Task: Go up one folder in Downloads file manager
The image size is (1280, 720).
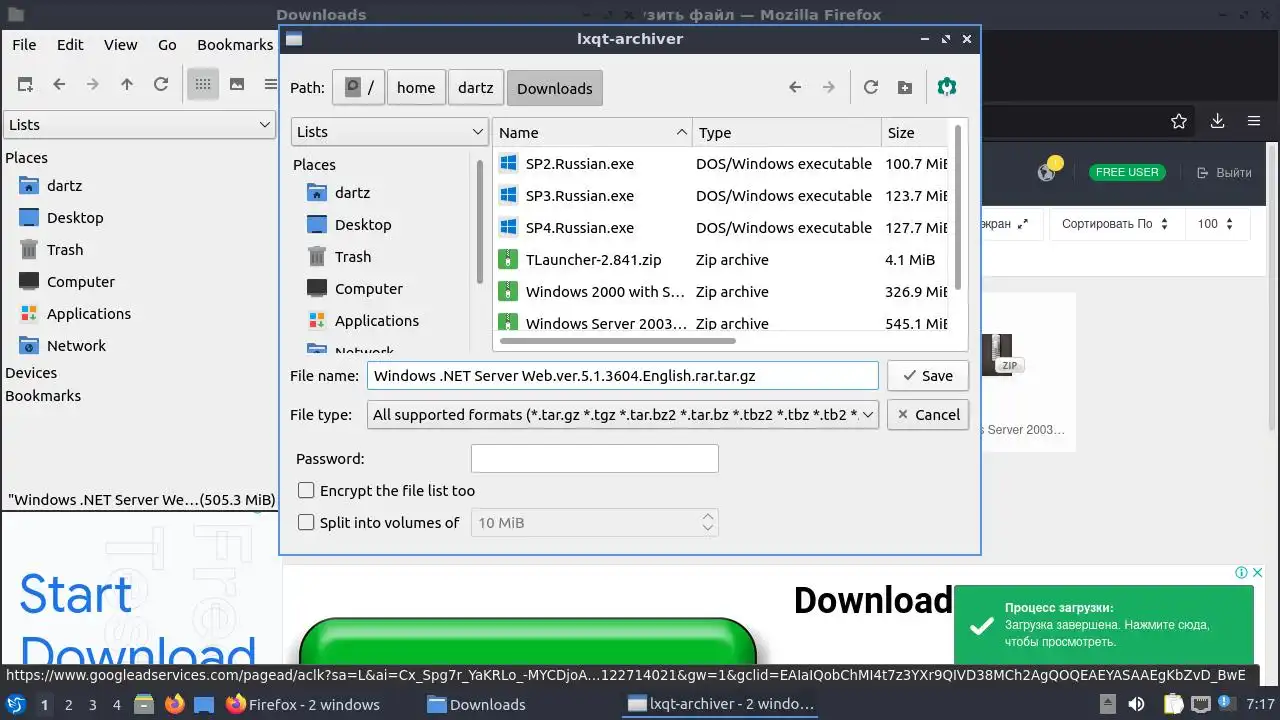Action: coord(127,85)
